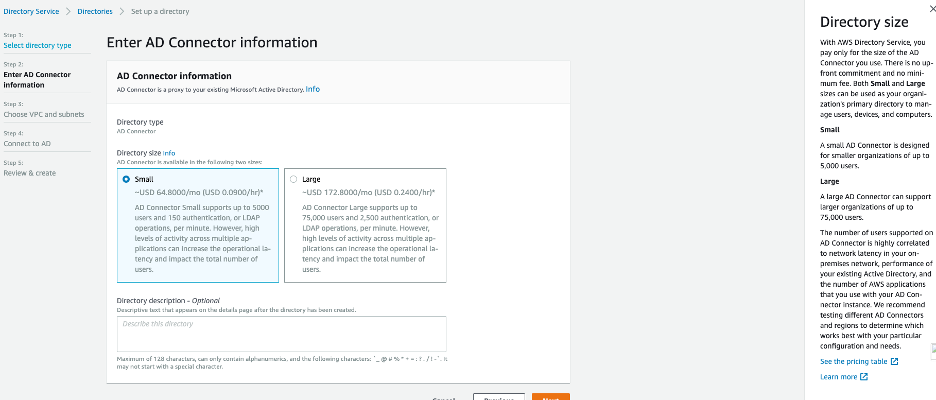Click the Cancel button

444,398
